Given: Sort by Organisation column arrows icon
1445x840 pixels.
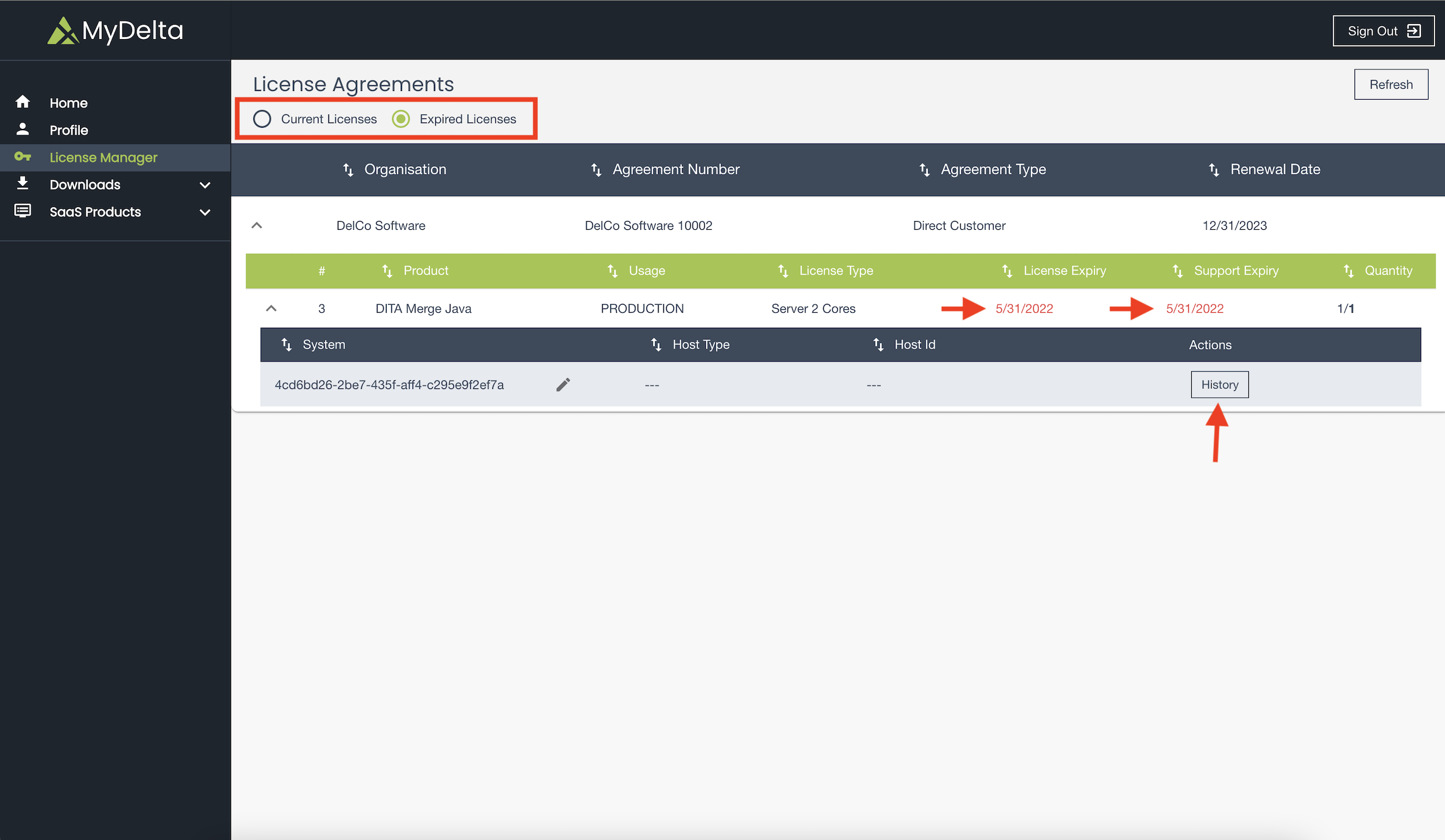Looking at the screenshot, I should point(348,169).
